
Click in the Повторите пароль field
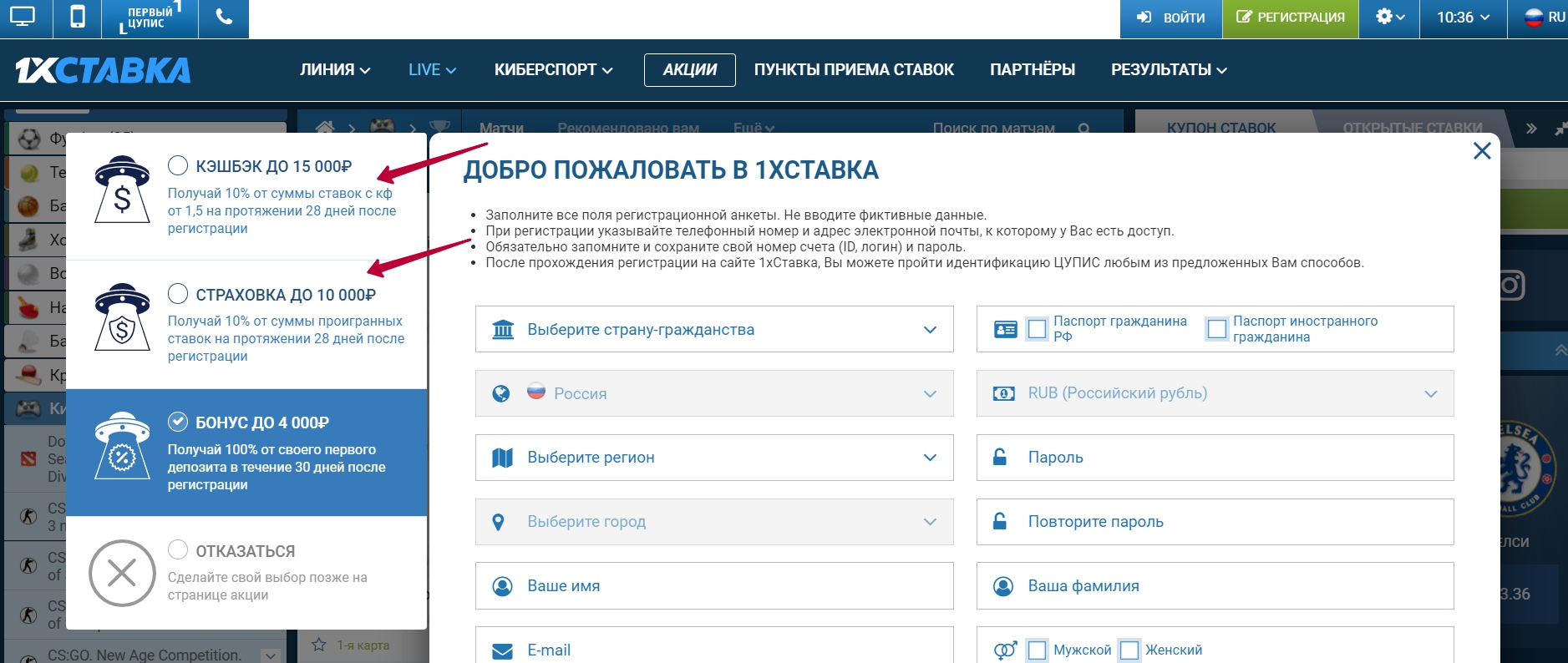pos(1215,522)
